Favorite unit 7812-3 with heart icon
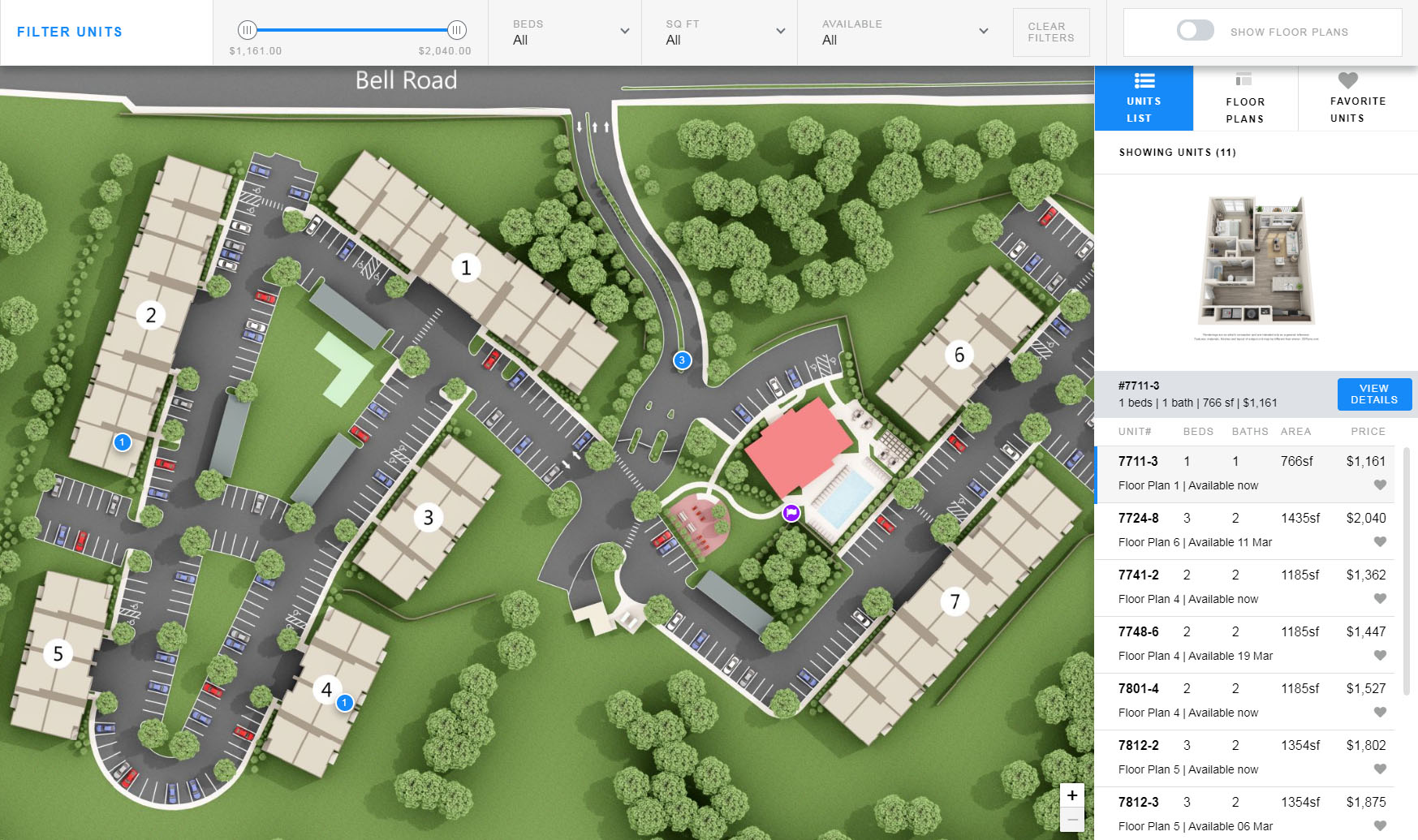The height and width of the screenshot is (840, 1418). 1379,825
